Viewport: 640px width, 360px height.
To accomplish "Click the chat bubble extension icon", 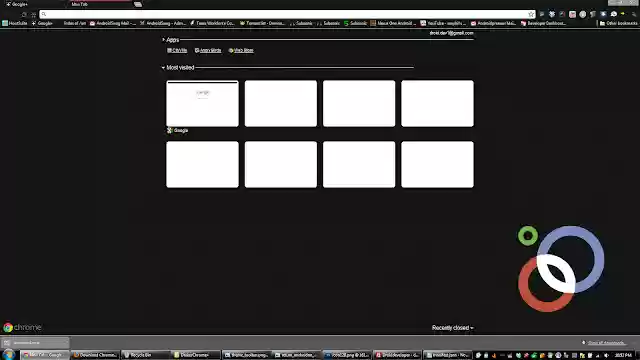I will coord(613,14).
